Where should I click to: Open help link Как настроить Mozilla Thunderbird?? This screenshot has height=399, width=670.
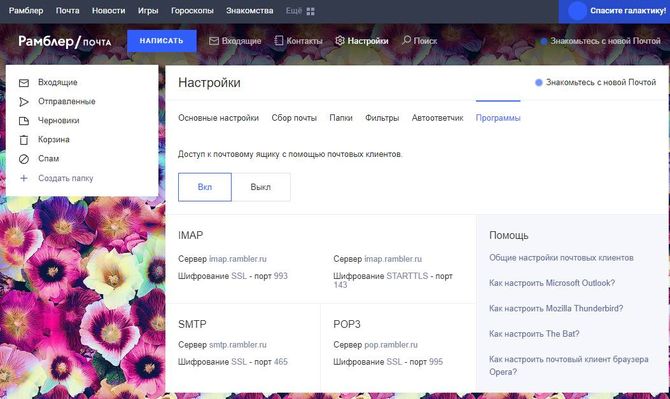point(556,308)
